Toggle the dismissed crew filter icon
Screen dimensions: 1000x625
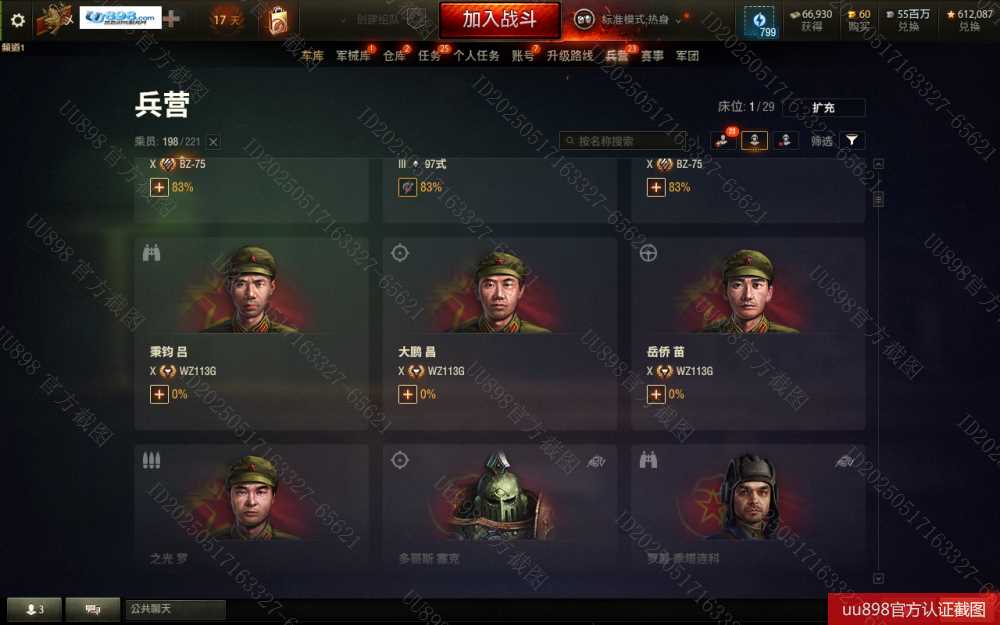pos(786,140)
